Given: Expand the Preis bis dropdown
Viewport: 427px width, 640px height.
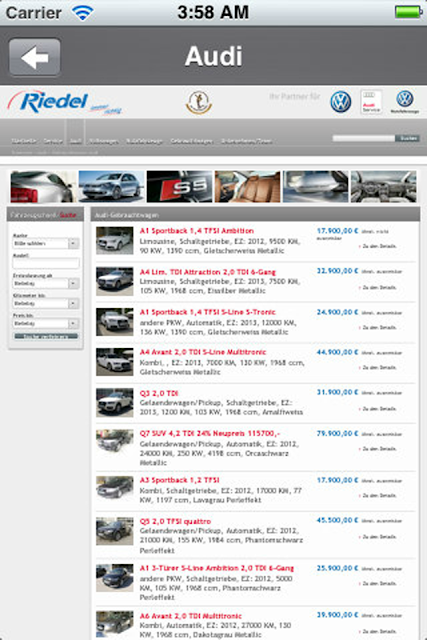Looking at the screenshot, I should [x=46, y=323].
